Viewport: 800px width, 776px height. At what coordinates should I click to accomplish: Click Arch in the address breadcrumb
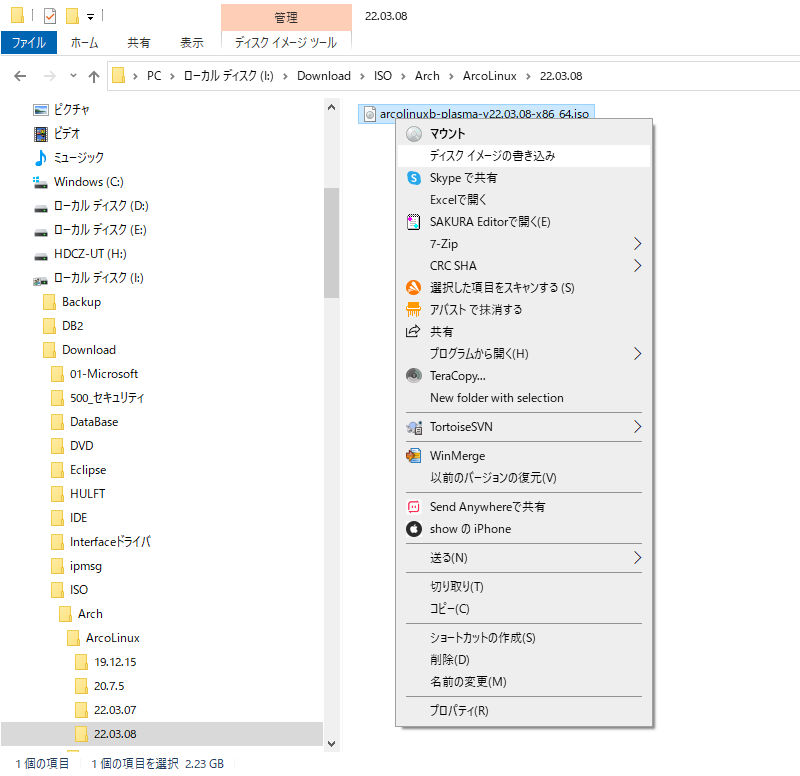[427, 76]
